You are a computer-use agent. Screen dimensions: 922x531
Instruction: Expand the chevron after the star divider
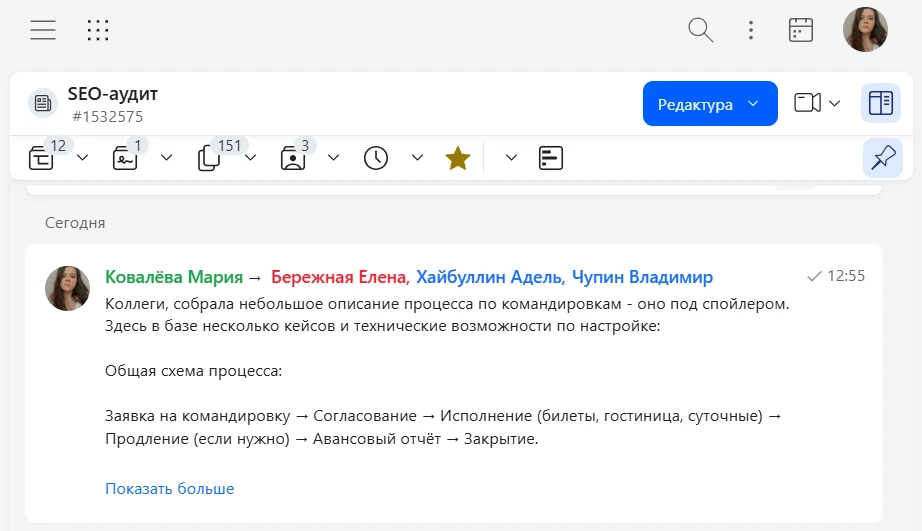[511, 158]
